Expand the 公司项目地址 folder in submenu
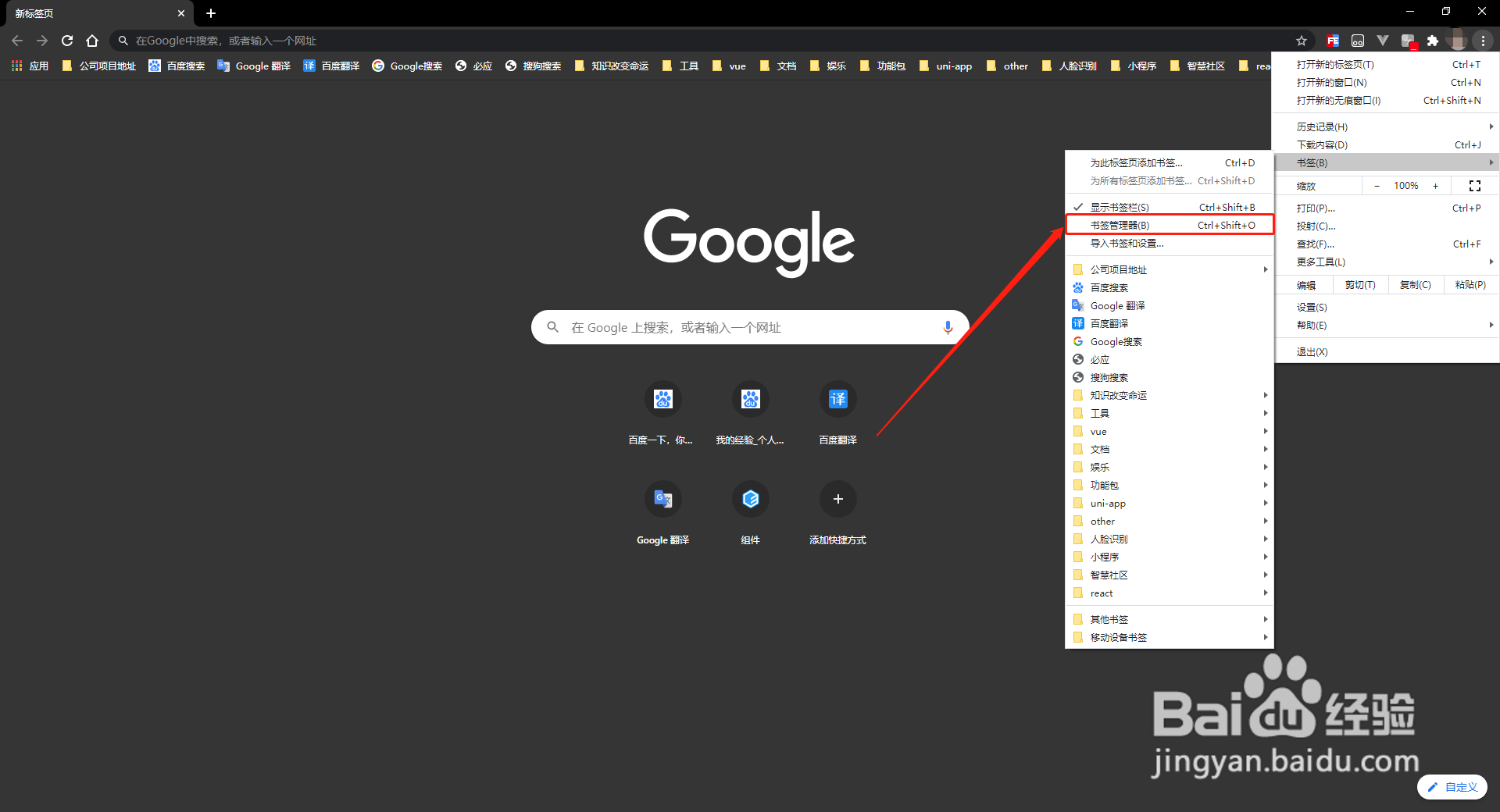The height and width of the screenshot is (812, 1500). 1170,269
